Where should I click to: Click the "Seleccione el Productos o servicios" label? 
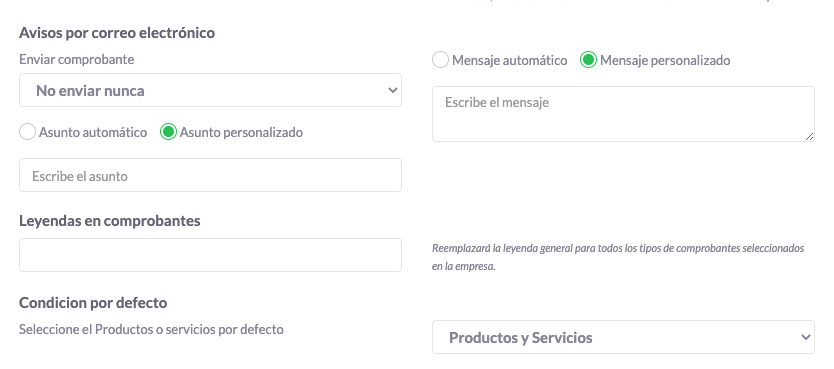[x=151, y=330]
